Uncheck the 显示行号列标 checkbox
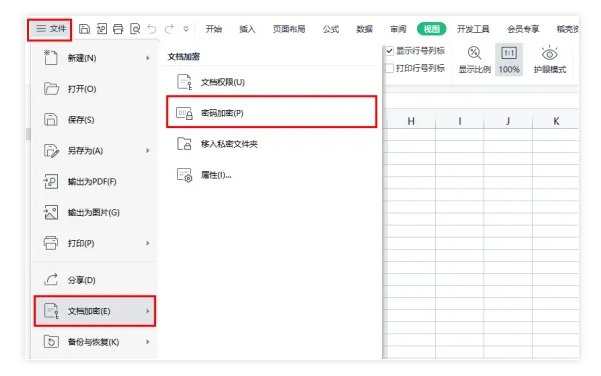This screenshot has width=601, height=376. (389, 51)
